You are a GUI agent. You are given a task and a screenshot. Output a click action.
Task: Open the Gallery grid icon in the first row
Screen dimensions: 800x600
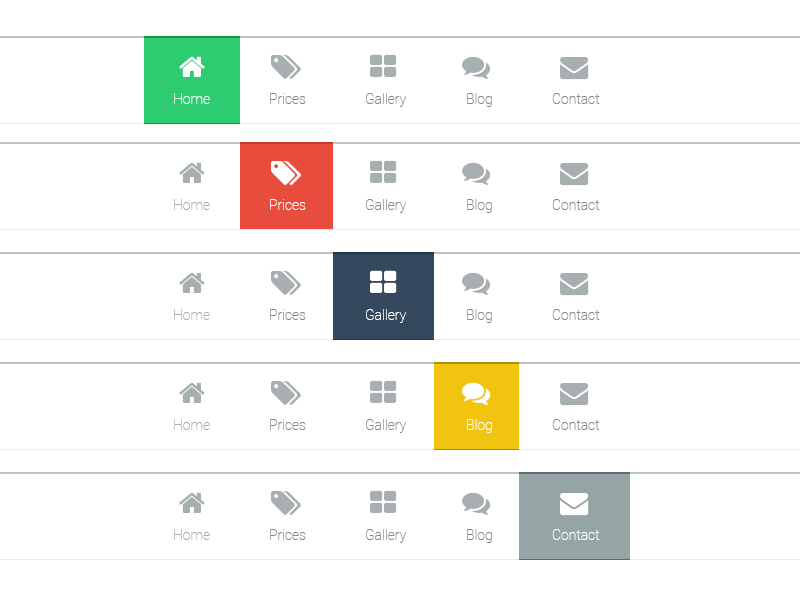(x=384, y=66)
